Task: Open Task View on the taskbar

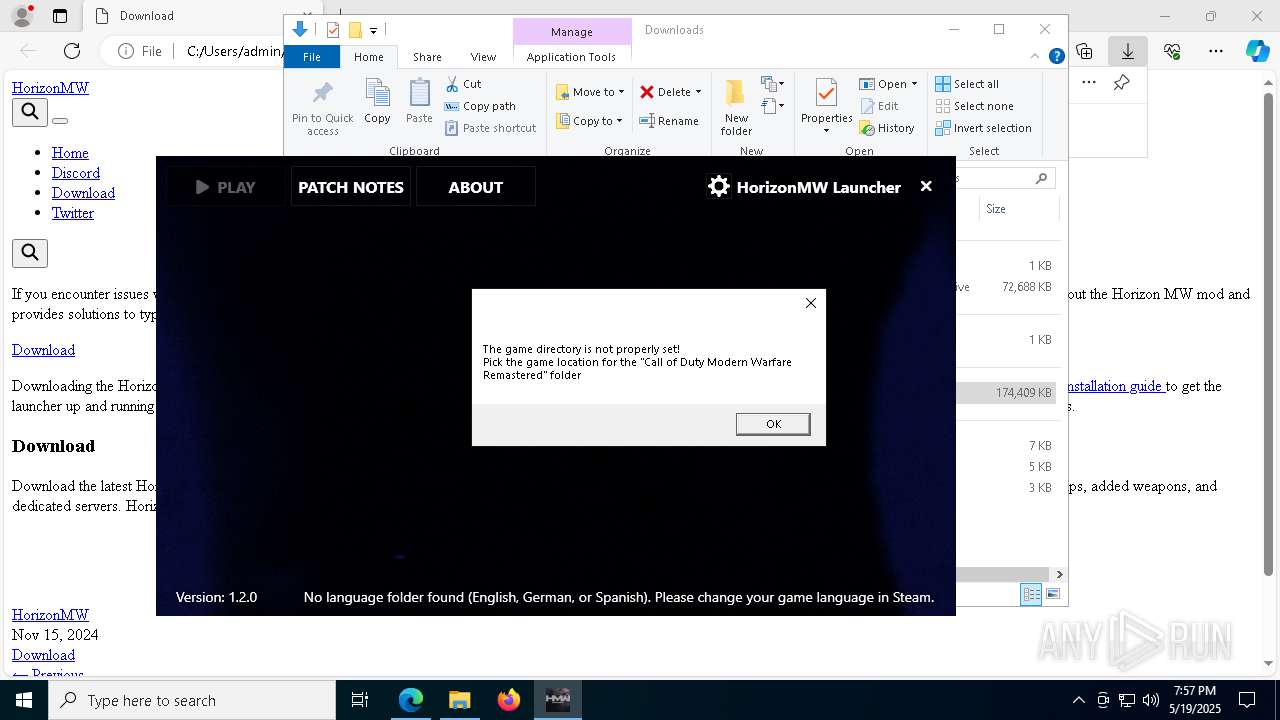Action: (x=360, y=700)
